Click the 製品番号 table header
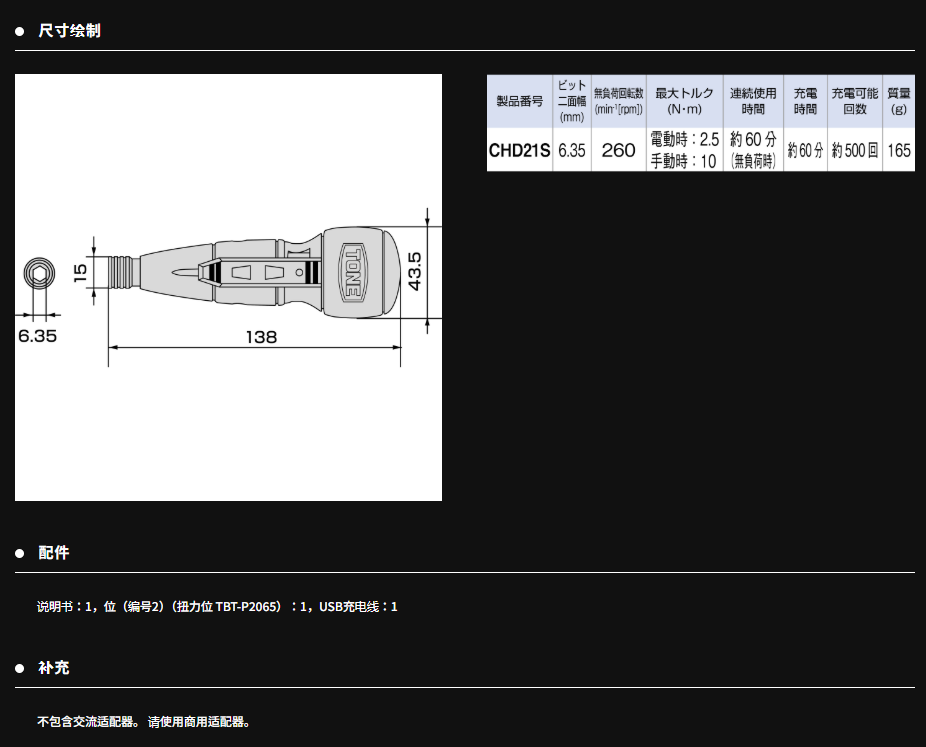 519,102
